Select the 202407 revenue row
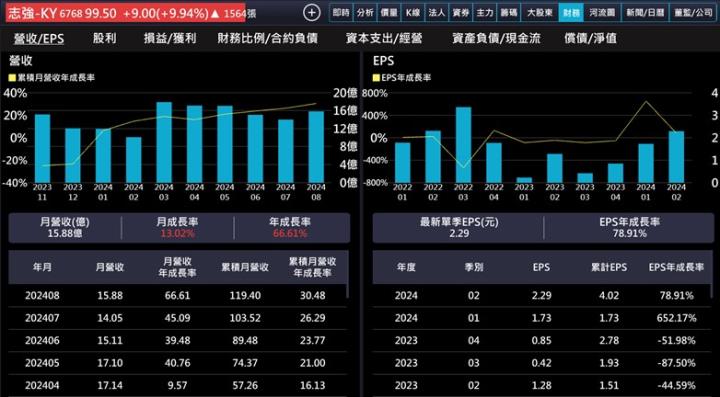Viewport: 720px width, 397px height. [177, 318]
